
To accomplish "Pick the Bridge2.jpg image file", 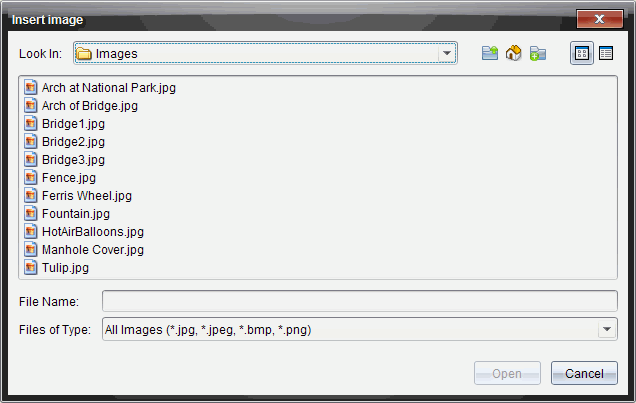I will [x=73, y=142].
